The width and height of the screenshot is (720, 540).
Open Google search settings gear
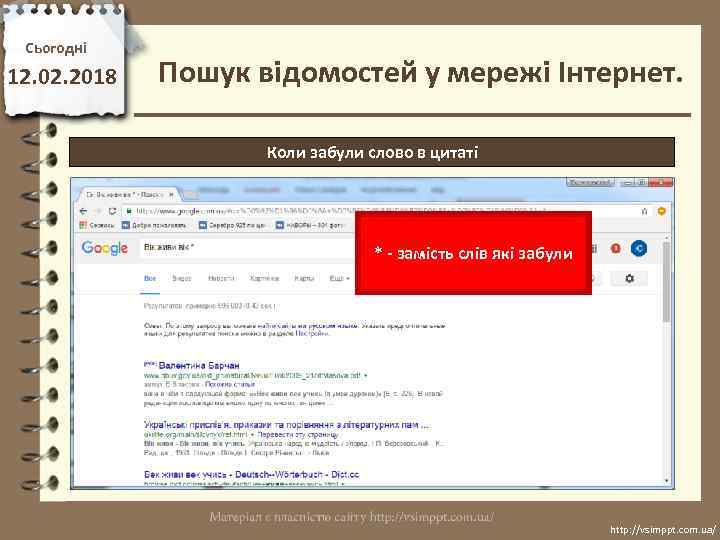629,278
